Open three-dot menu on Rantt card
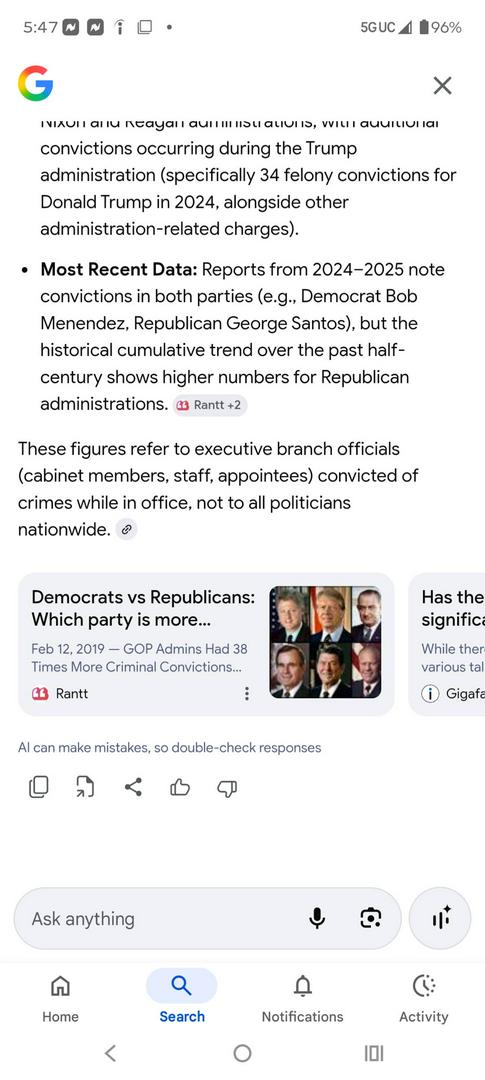485x1080 pixels. 247,694
